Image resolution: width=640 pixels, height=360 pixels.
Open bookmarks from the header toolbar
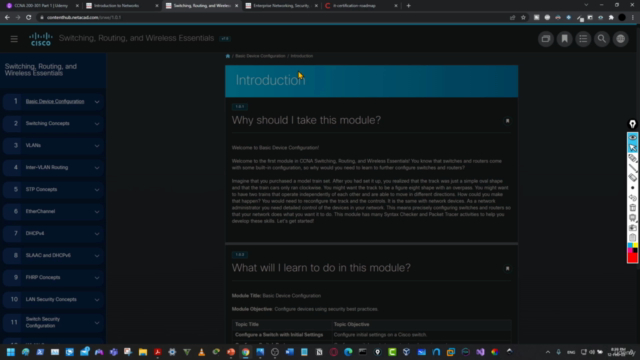coord(564,39)
